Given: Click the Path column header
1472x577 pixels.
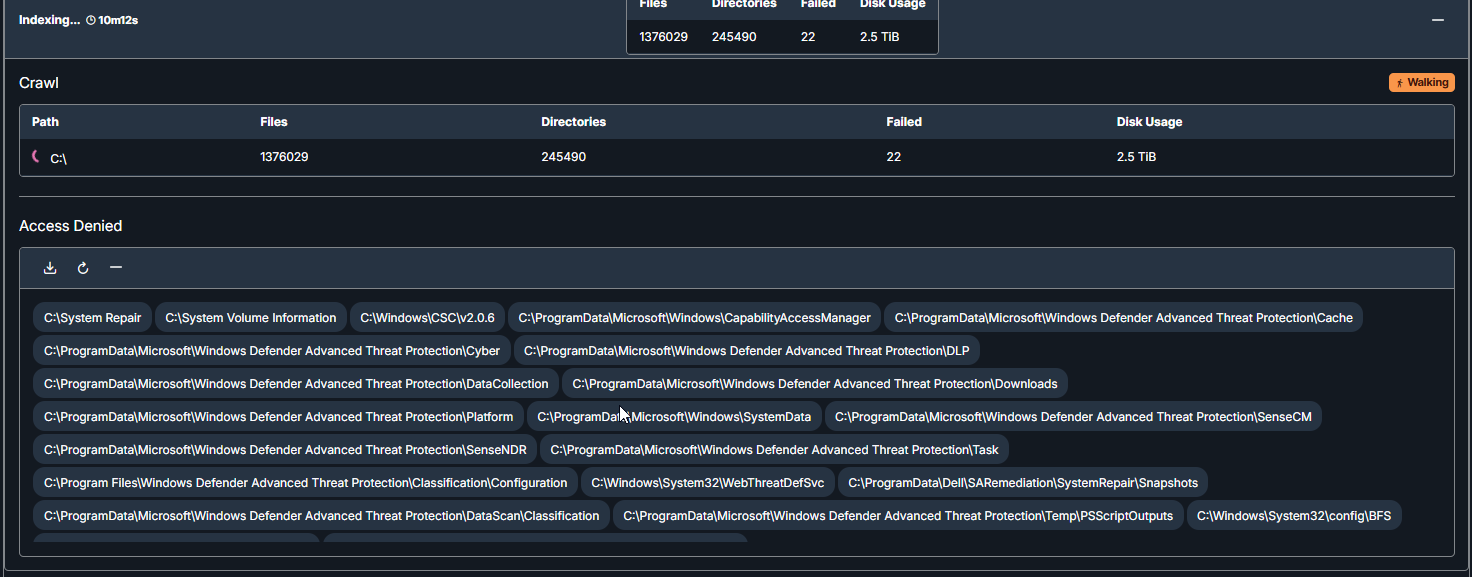Looking at the screenshot, I should [x=45, y=122].
